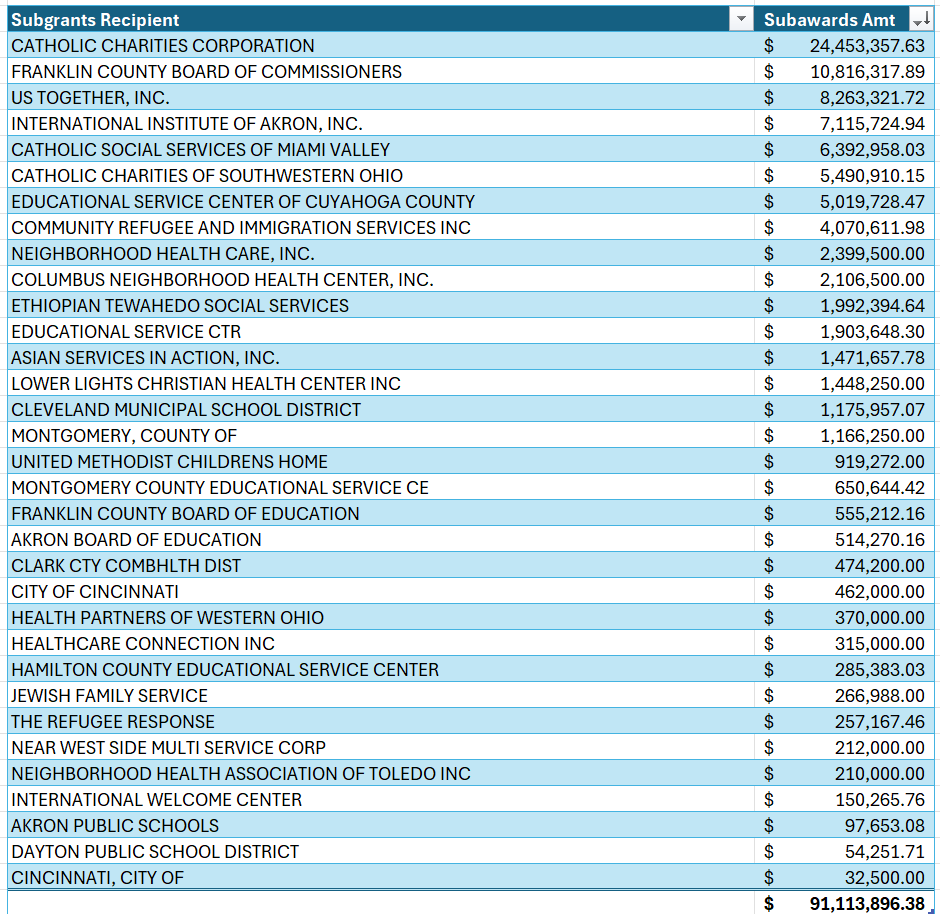Select HEALTHCARE CONNECTION INC cell

tap(381, 644)
